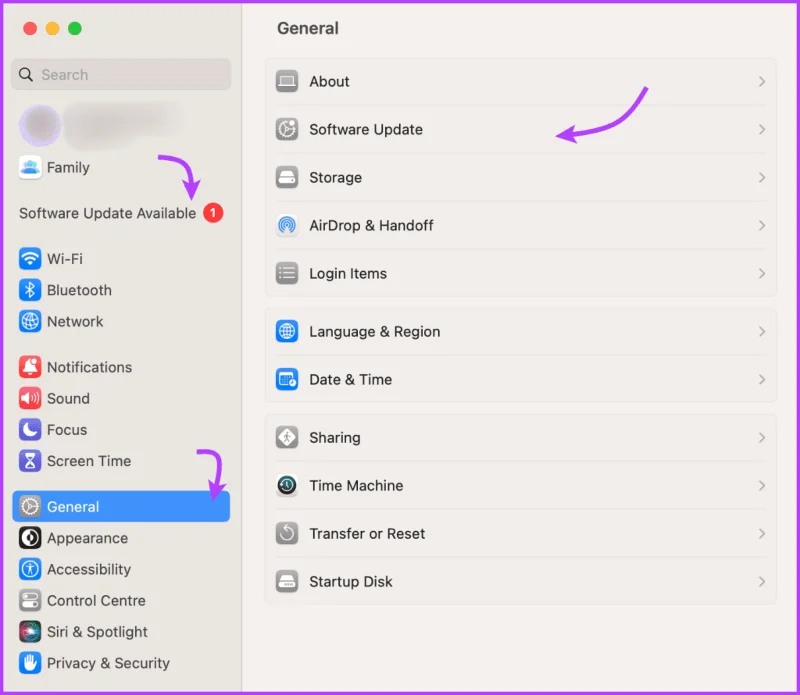Click the magnifying glass search icon

[x=26, y=75]
